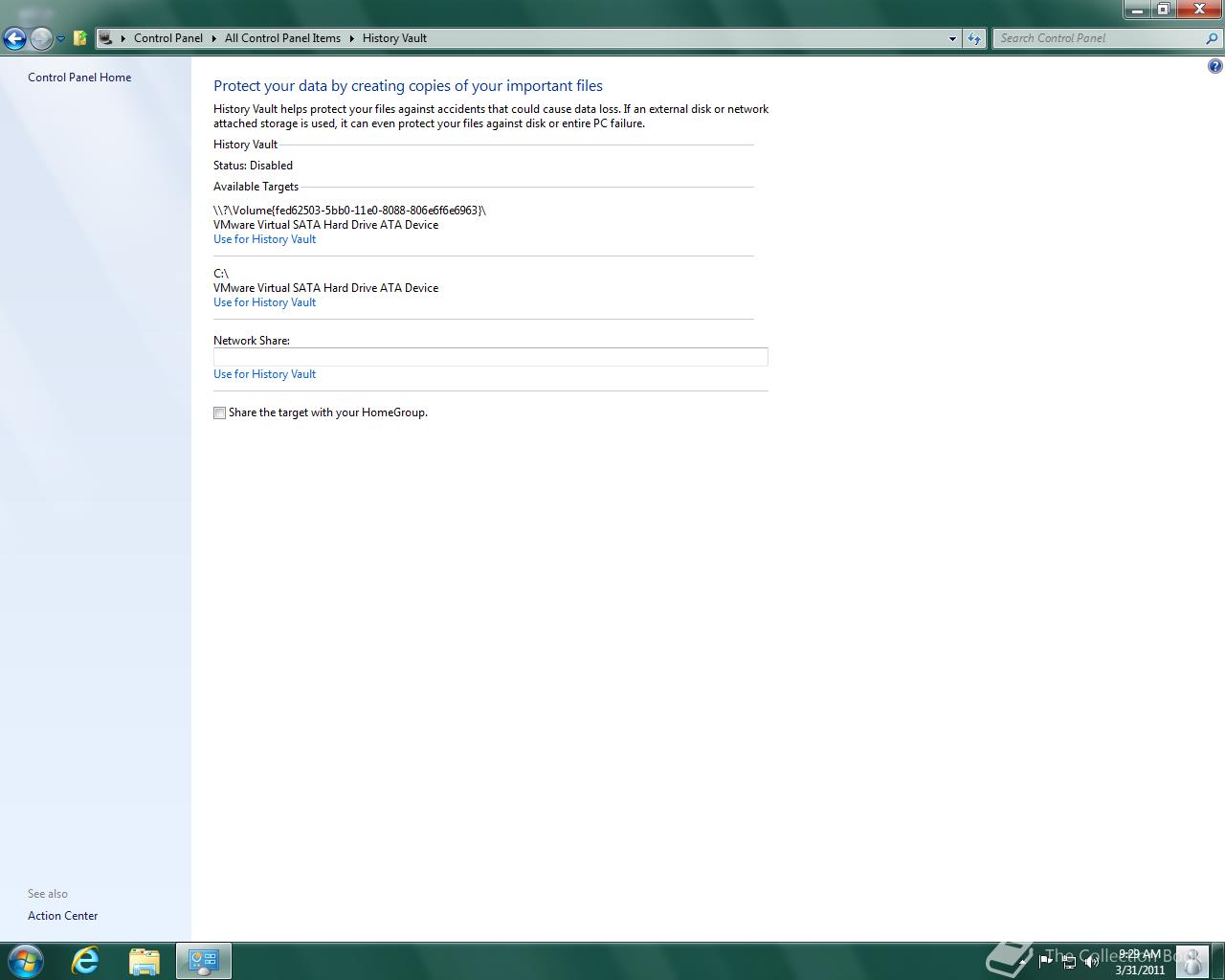Open the Start menu orb

(26, 960)
